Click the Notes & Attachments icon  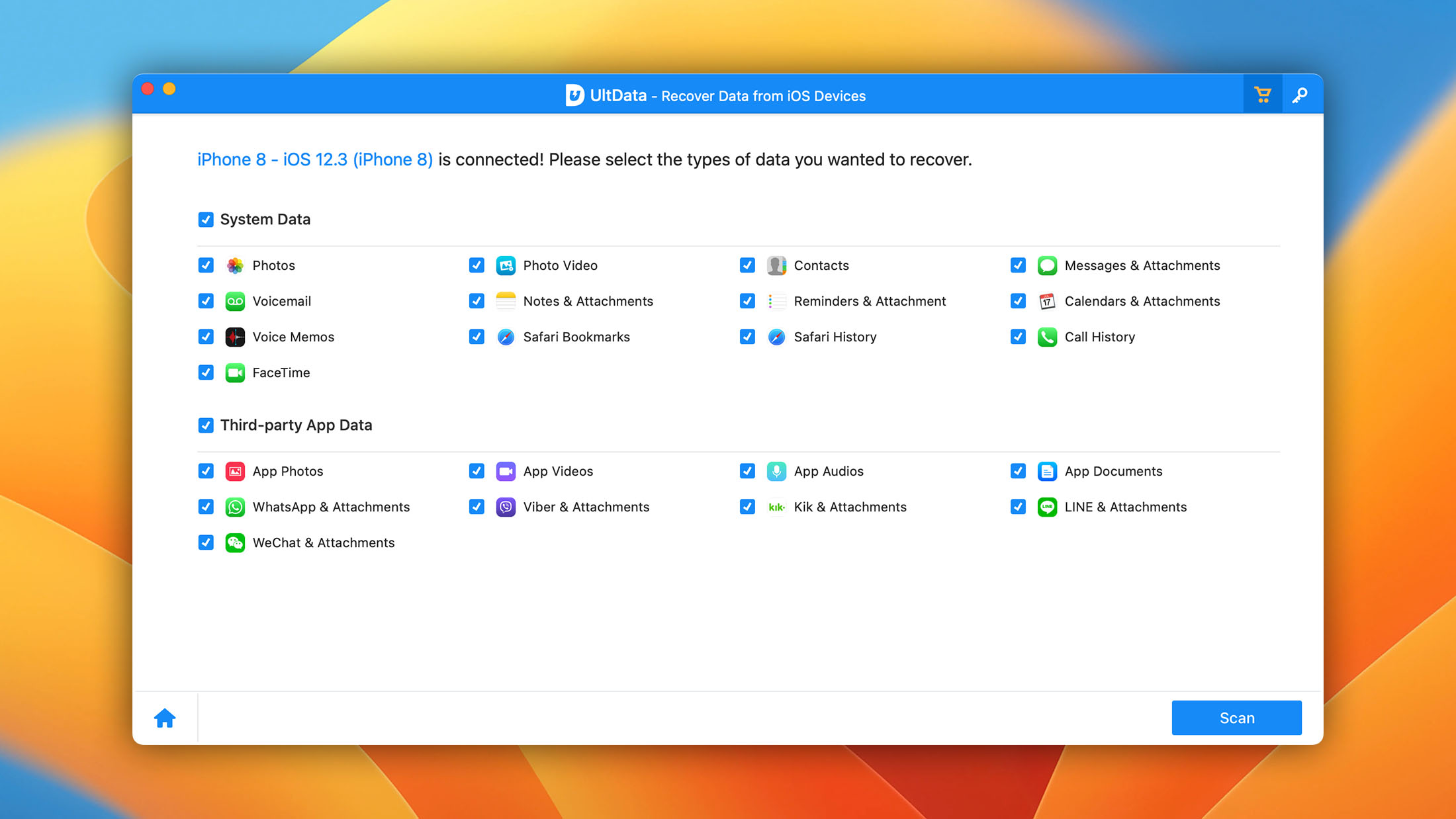(506, 301)
